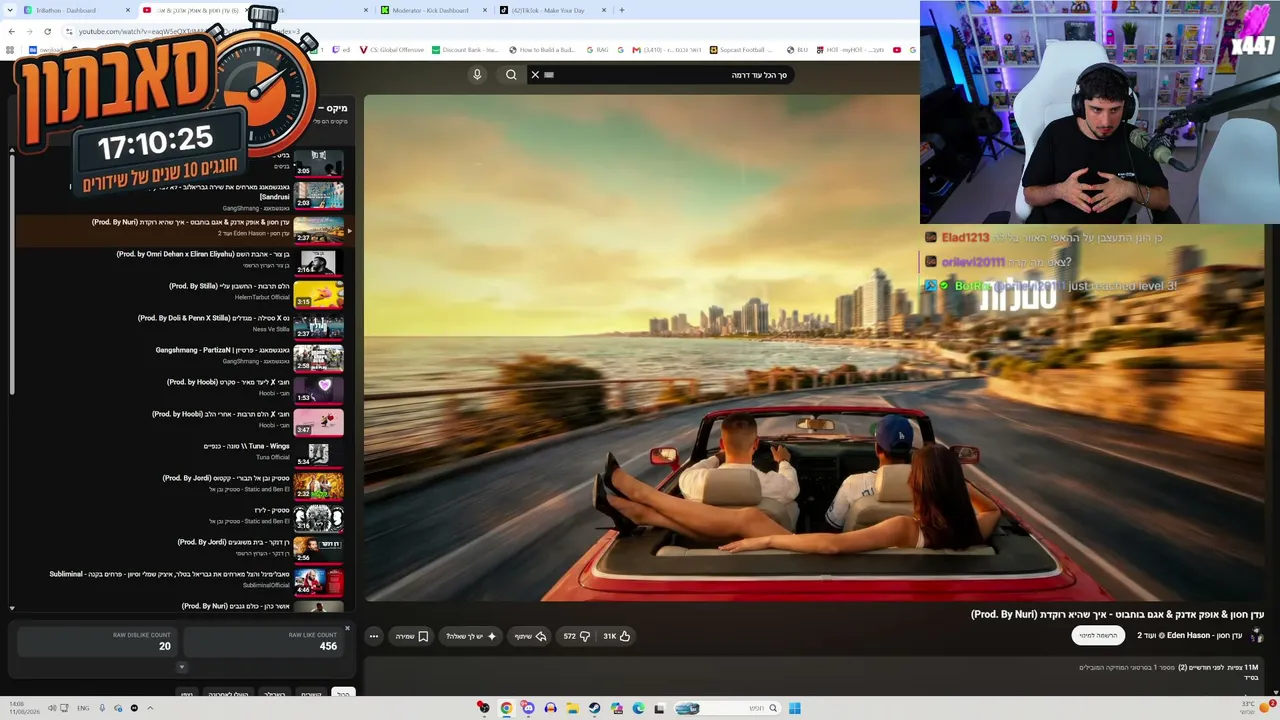Screen dimensions: 1280x720
Task: Reload the page with the refresh icon
Action: point(47,31)
